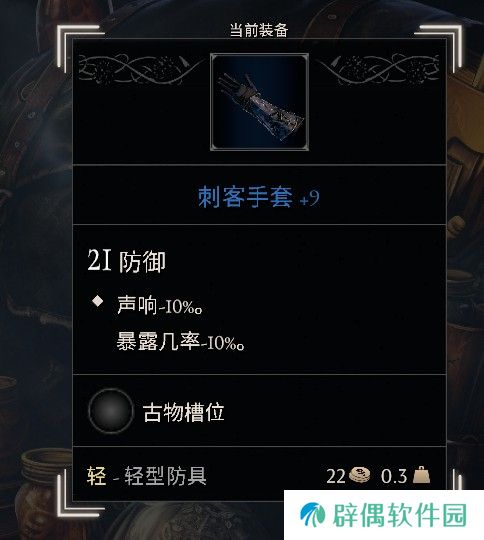Select the empty relic slot circle
The width and height of the screenshot is (484, 540).
[x=111, y=411]
